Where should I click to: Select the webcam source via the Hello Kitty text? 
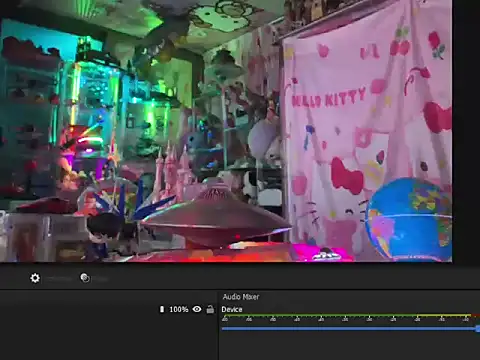point(329,97)
